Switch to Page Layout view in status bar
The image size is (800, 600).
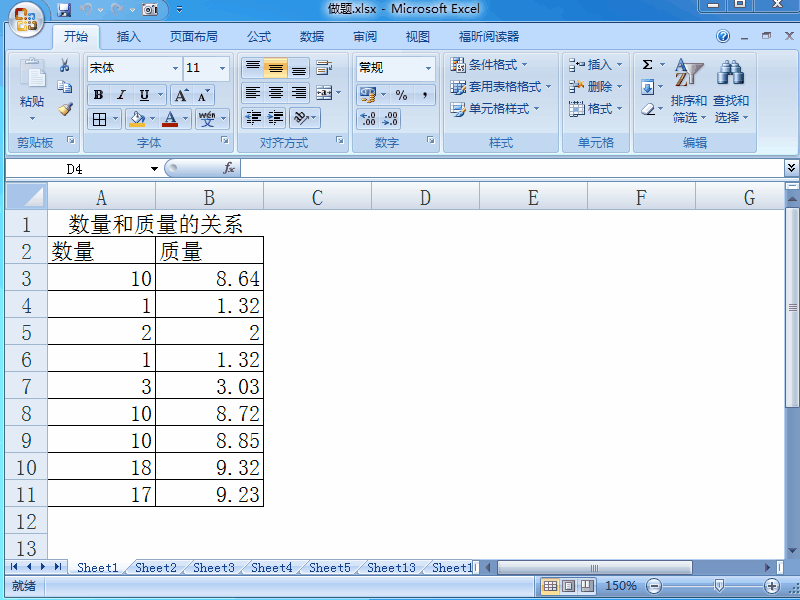coord(566,587)
